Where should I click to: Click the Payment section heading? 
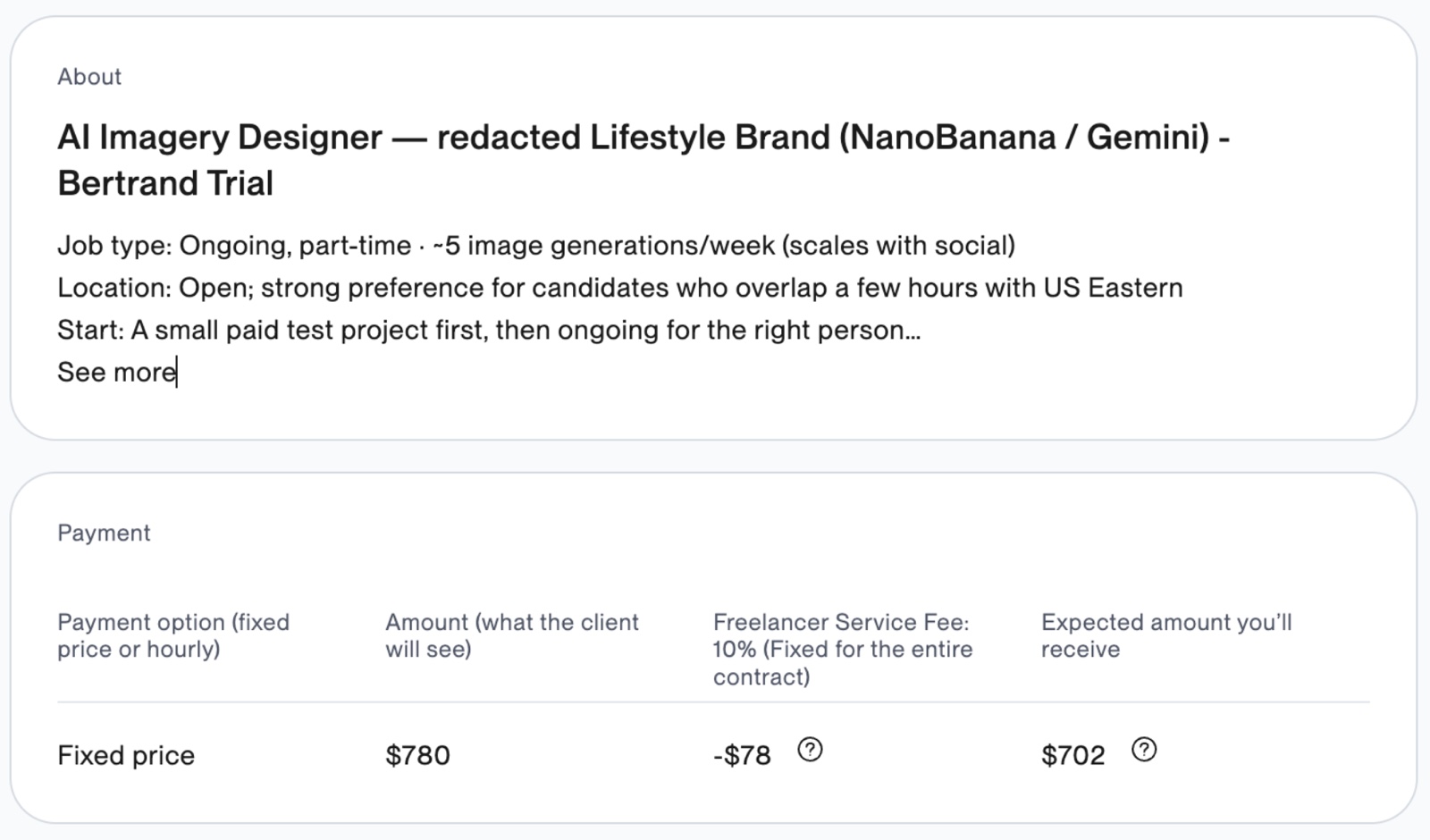click(x=104, y=533)
